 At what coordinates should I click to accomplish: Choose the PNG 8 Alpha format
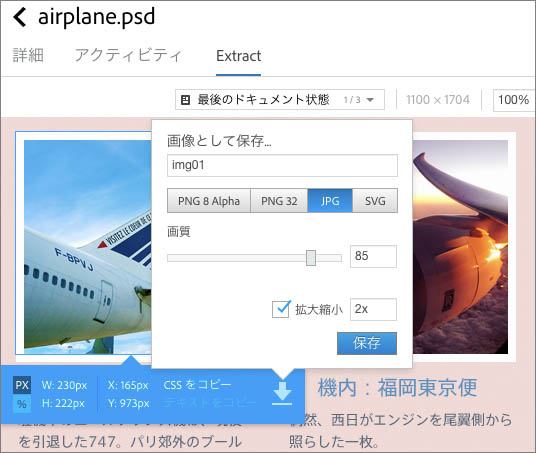pyautogui.click(x=209, y=201)
